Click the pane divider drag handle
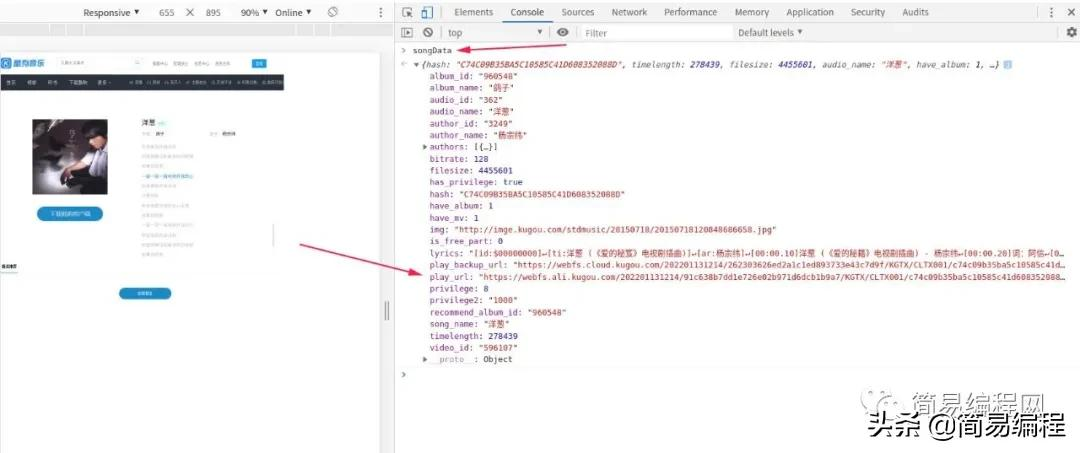Screen dimensions: 1080x453 tap(386, 310)
